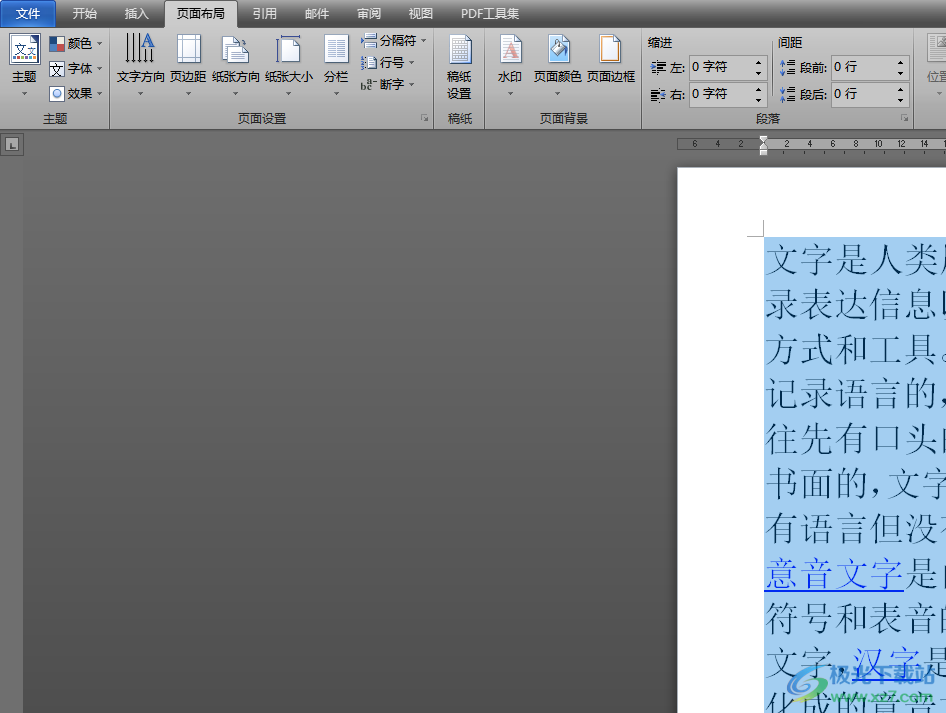Click the right indent 右 icon
The width and height of the screenshot is (946, 713).
pyautogui.click(x=658, y=95)
